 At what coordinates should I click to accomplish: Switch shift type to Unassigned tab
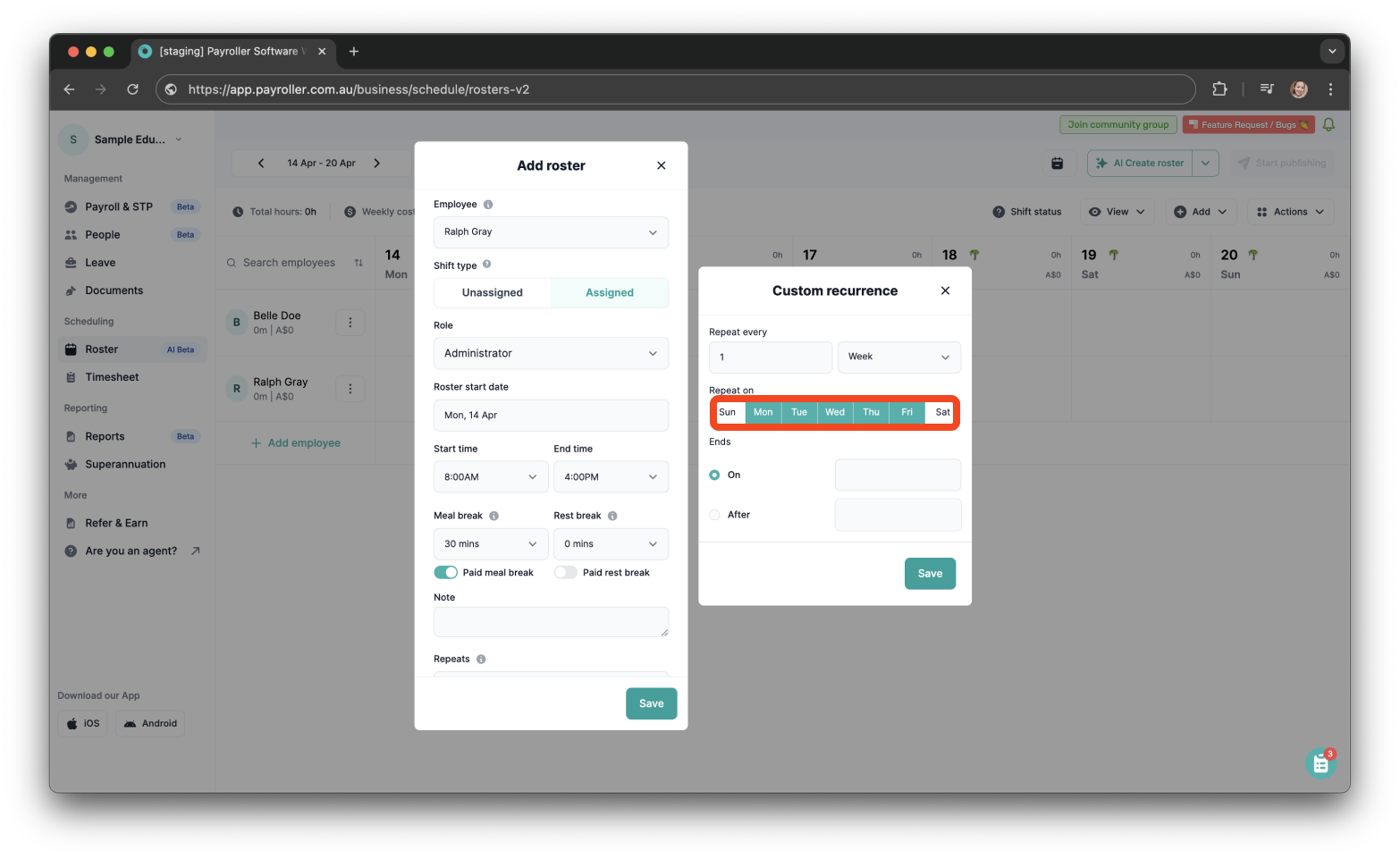(492, 292)
